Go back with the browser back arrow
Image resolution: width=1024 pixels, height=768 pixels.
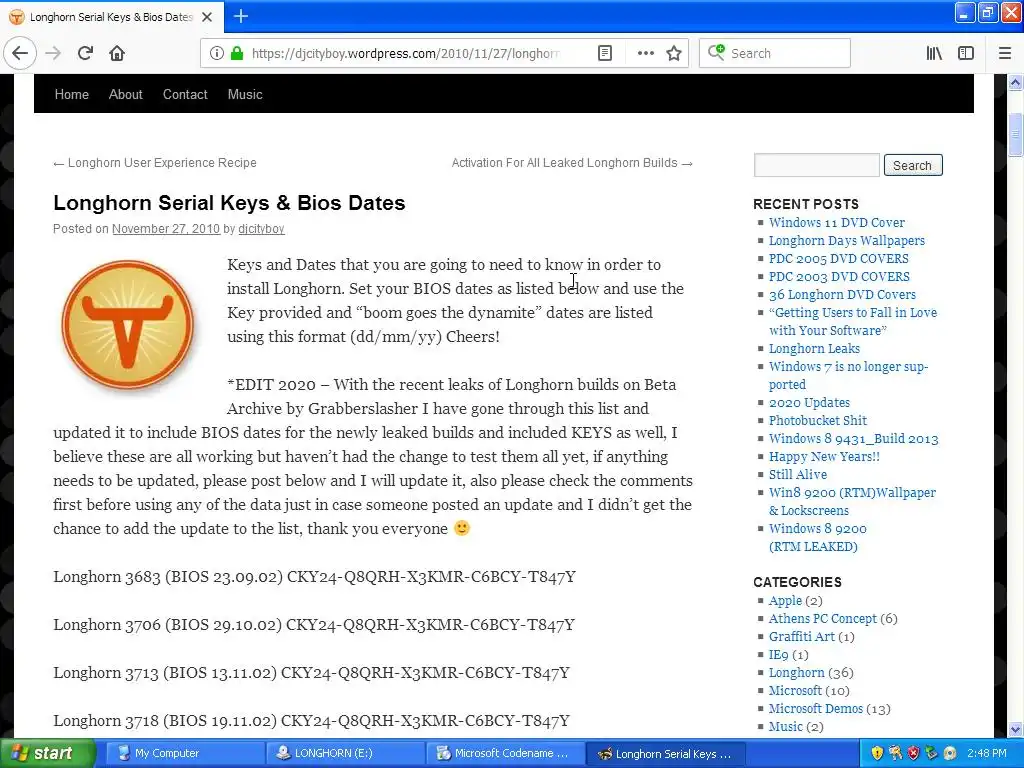tap(20, 53)
